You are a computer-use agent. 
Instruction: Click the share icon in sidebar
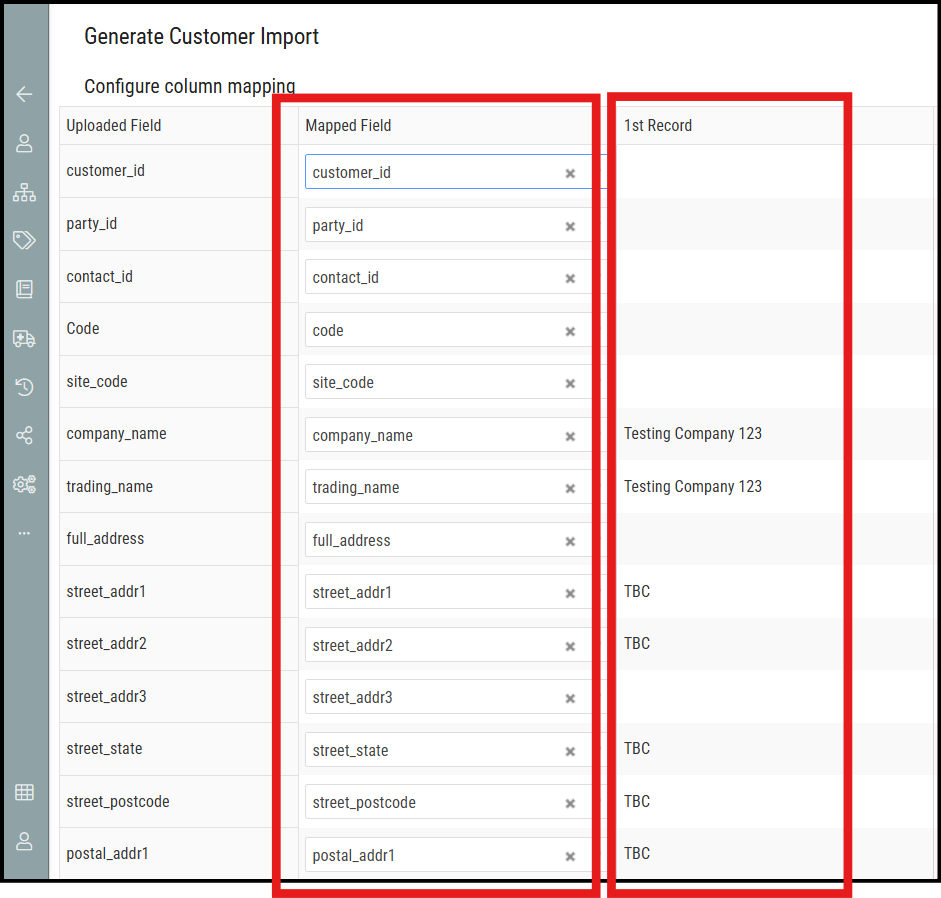[24, 435]
